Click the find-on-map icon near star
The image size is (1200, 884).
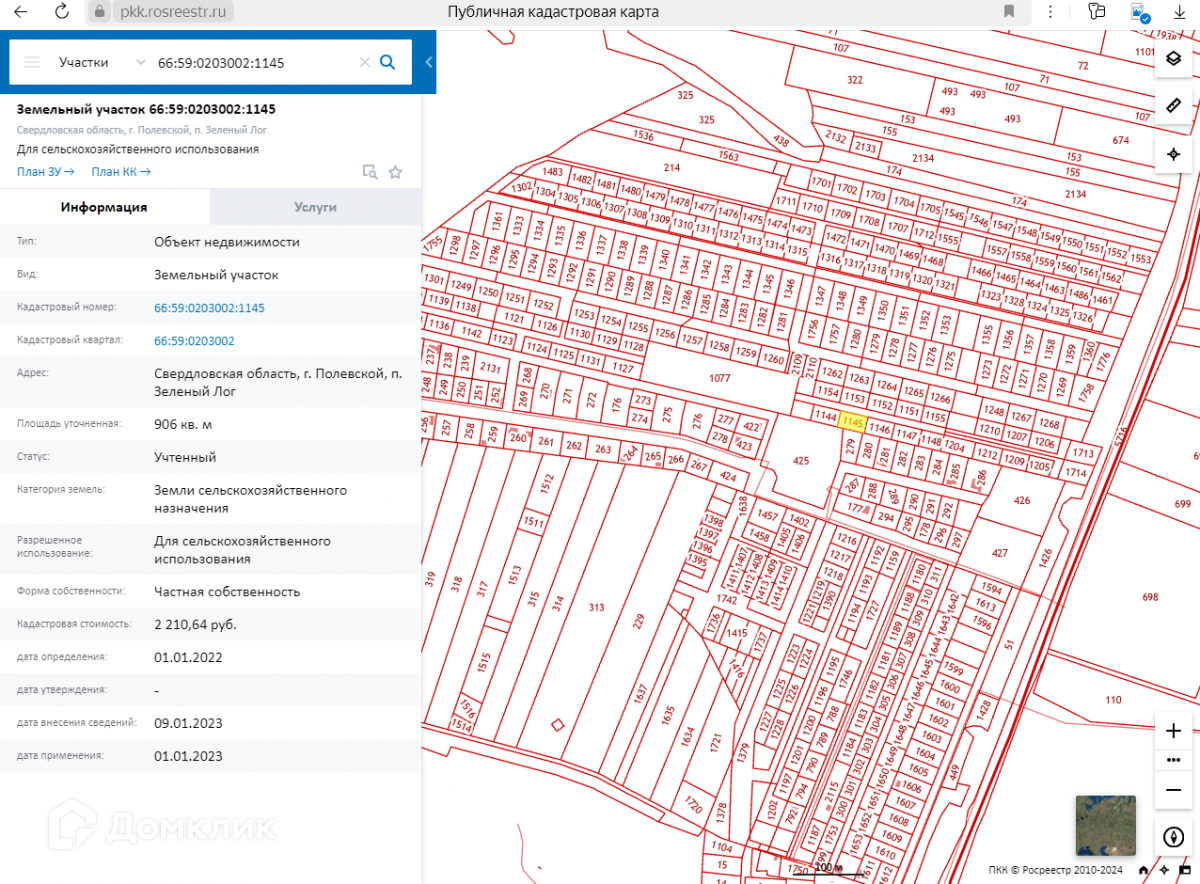click(x=370, y=172)
